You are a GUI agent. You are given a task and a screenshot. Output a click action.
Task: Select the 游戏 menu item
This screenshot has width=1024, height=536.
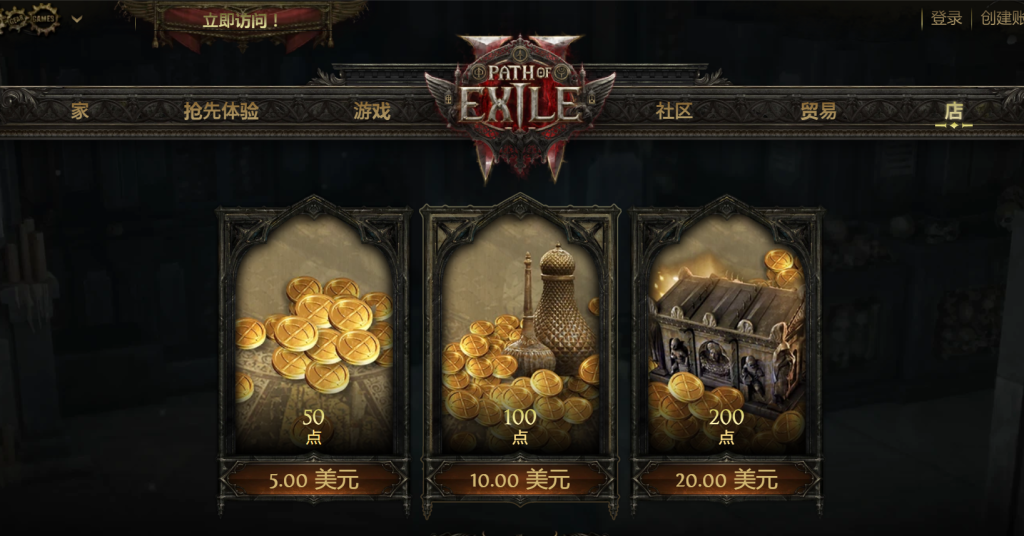[x=372, y=111]
